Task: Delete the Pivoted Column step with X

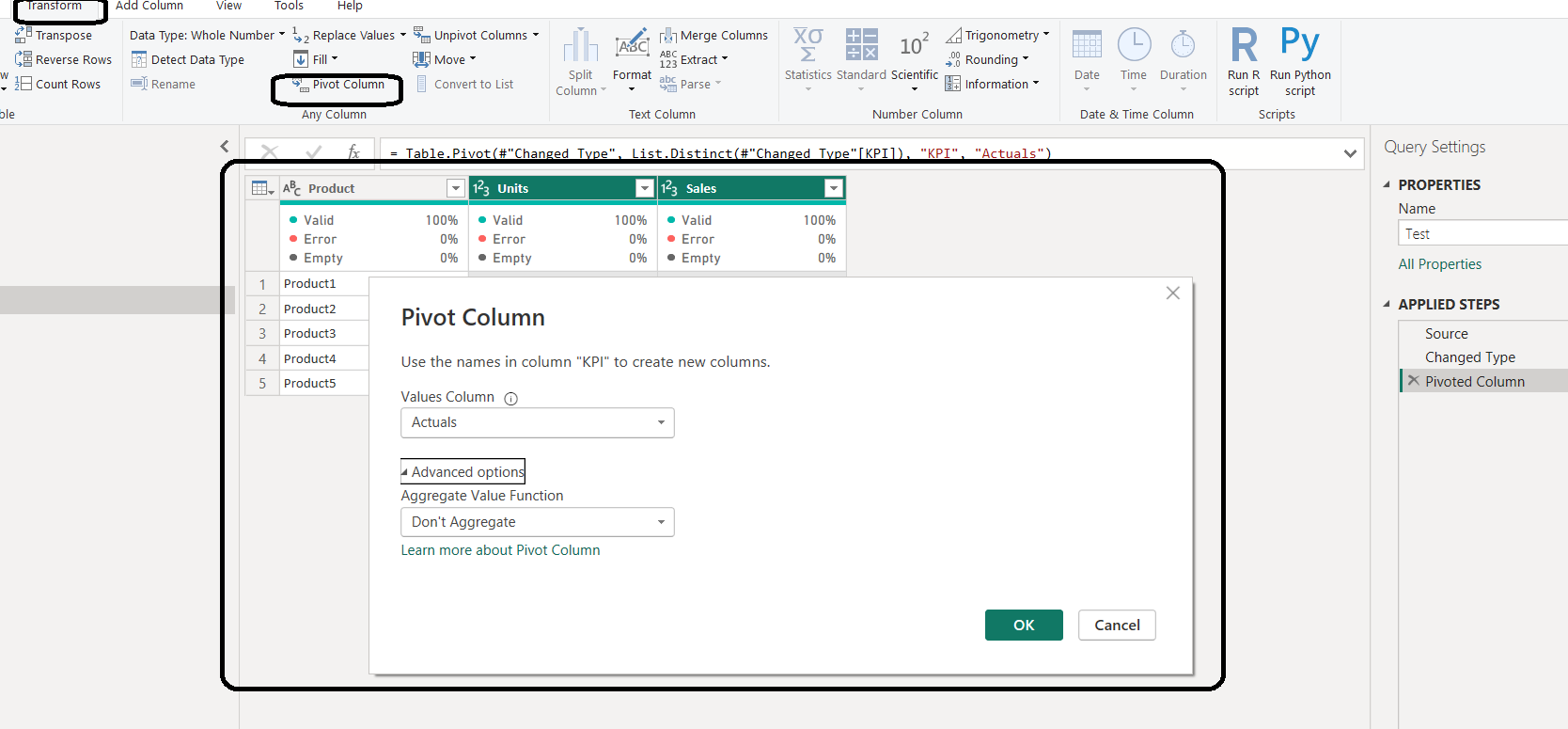Action: 1413,381
